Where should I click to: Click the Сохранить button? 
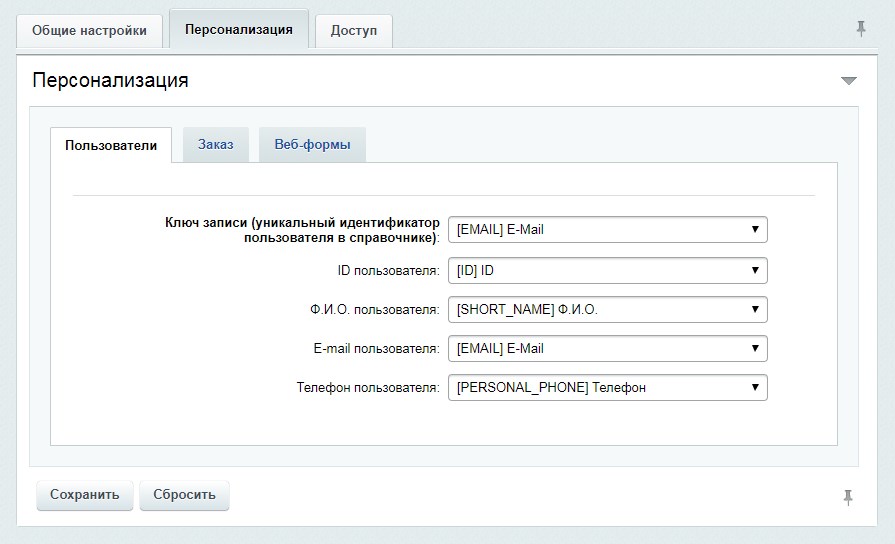pyautogui.click(x=84, y=495)
